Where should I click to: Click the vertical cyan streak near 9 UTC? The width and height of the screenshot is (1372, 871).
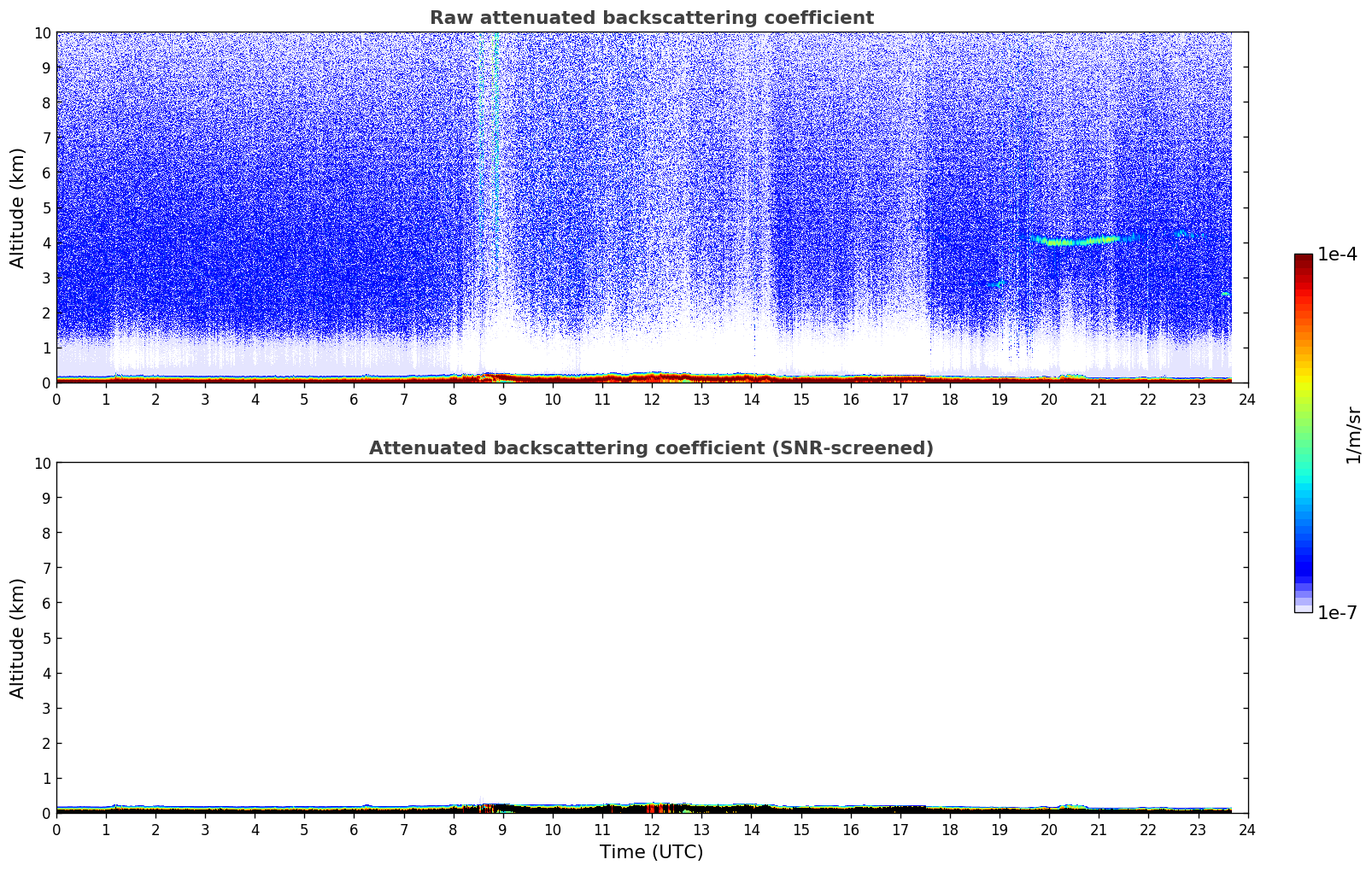(x=495, y=128)
